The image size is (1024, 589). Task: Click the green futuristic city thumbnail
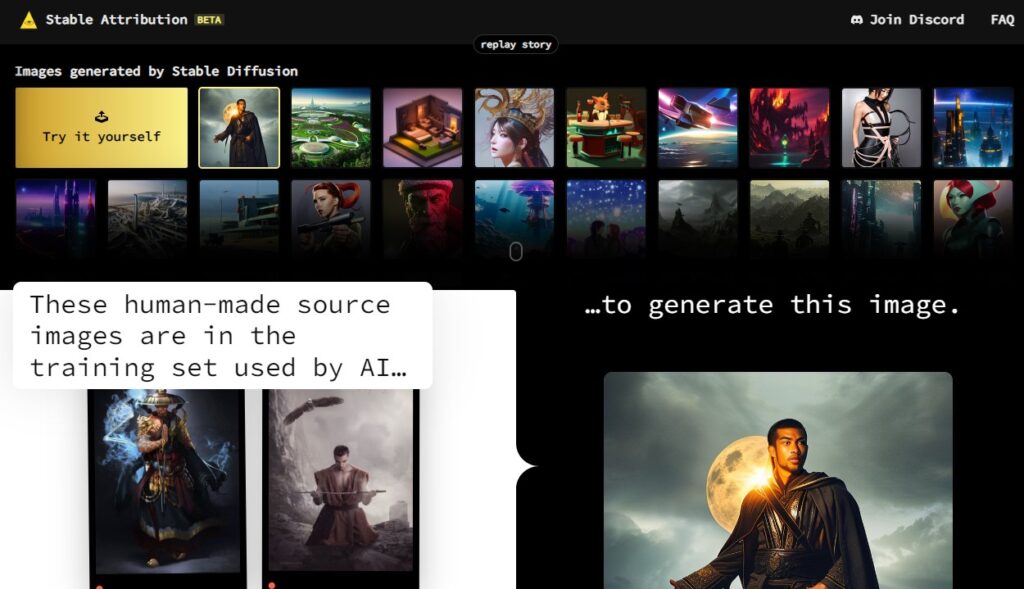330,127
